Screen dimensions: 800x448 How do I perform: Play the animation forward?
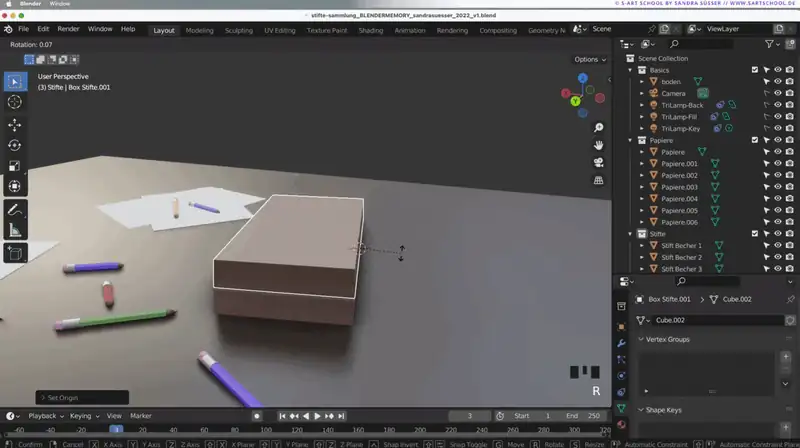click(x=317, y=416)
